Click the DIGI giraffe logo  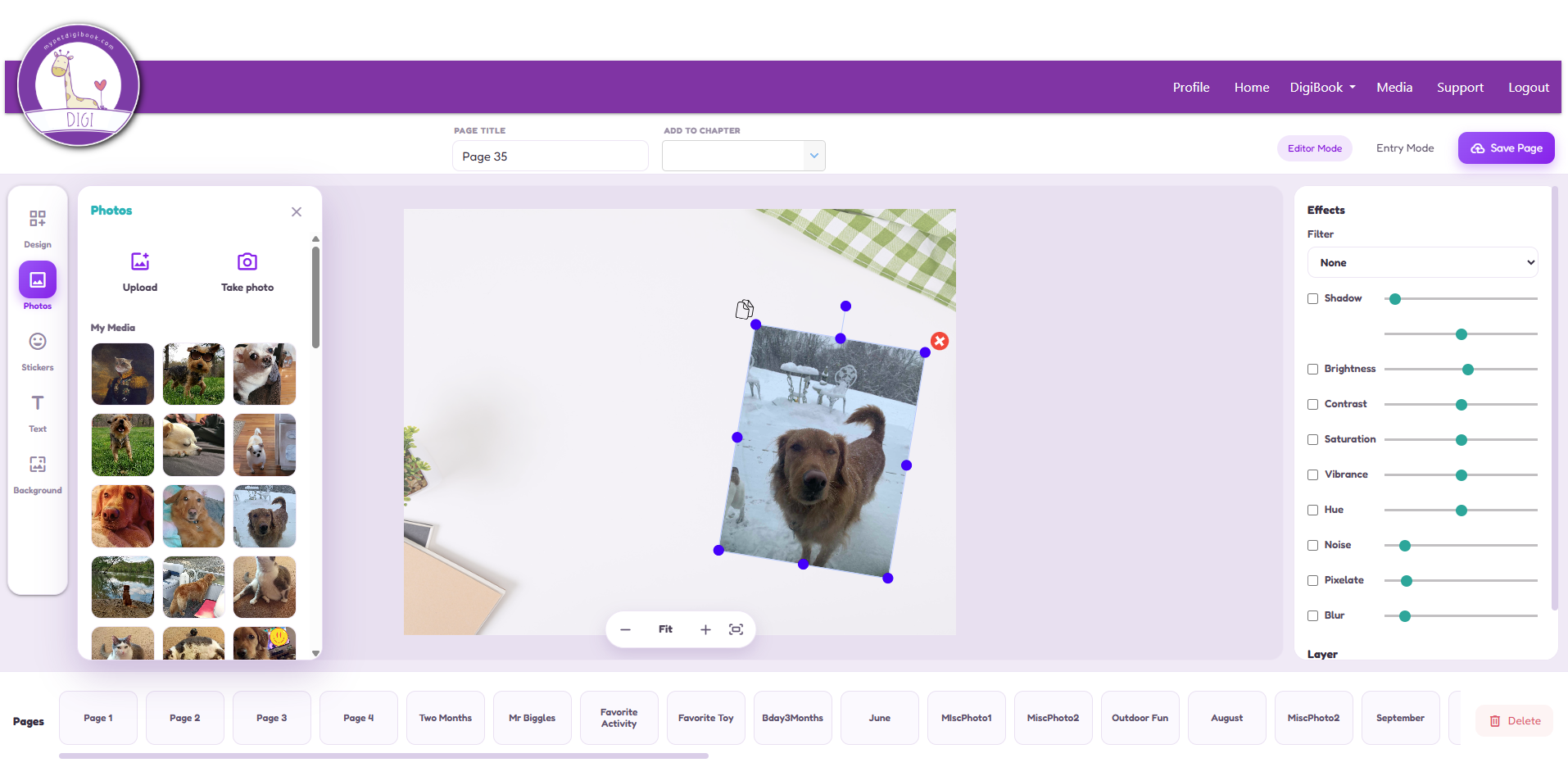[79, 85]
